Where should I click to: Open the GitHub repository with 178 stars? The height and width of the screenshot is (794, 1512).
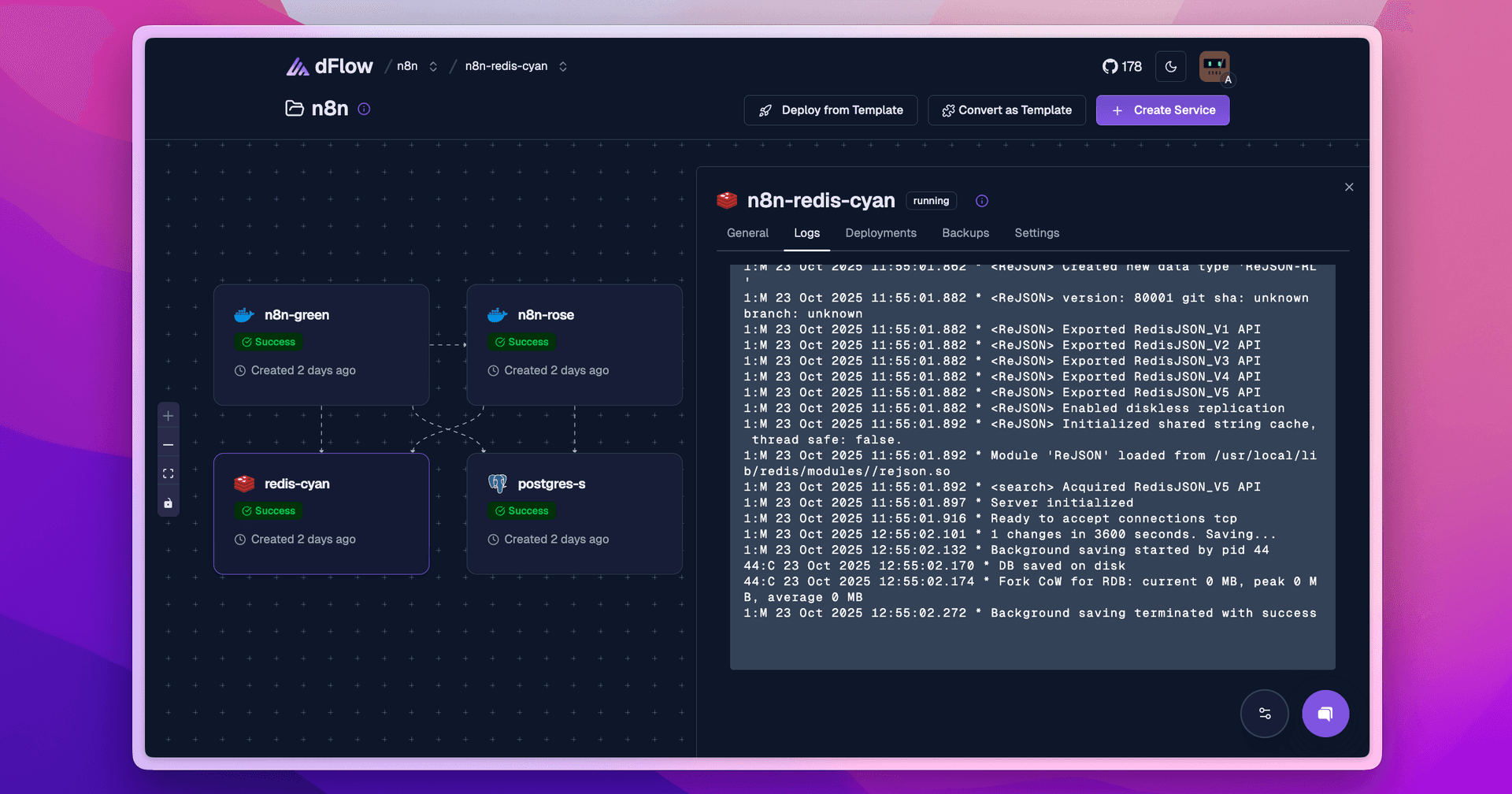pos(1121,66)
